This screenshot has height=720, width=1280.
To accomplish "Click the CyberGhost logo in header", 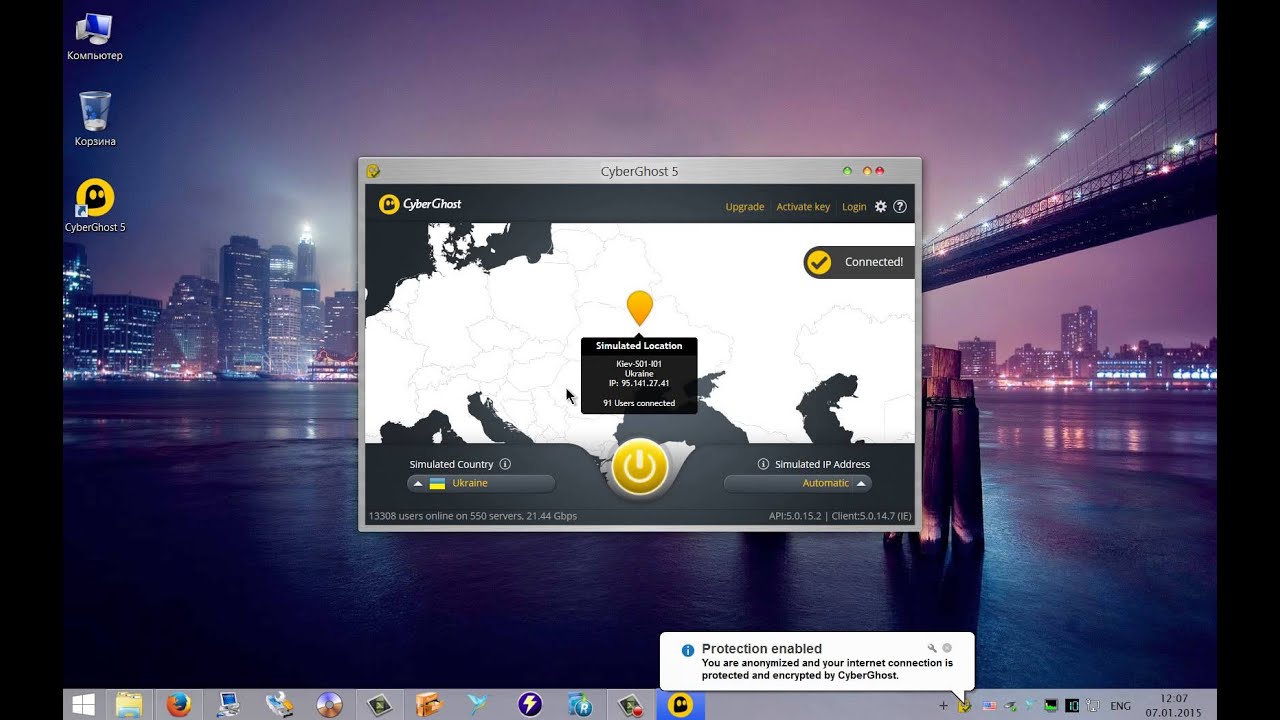I will coord(420,204).
